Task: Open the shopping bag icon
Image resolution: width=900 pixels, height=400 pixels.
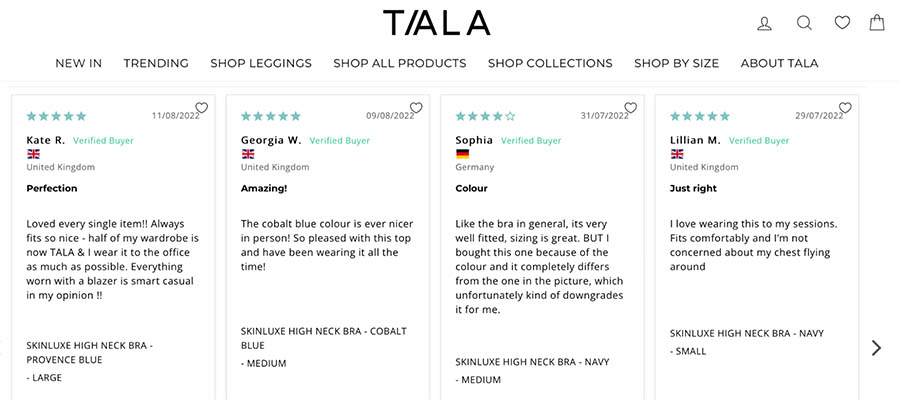Action: point(877,22)
